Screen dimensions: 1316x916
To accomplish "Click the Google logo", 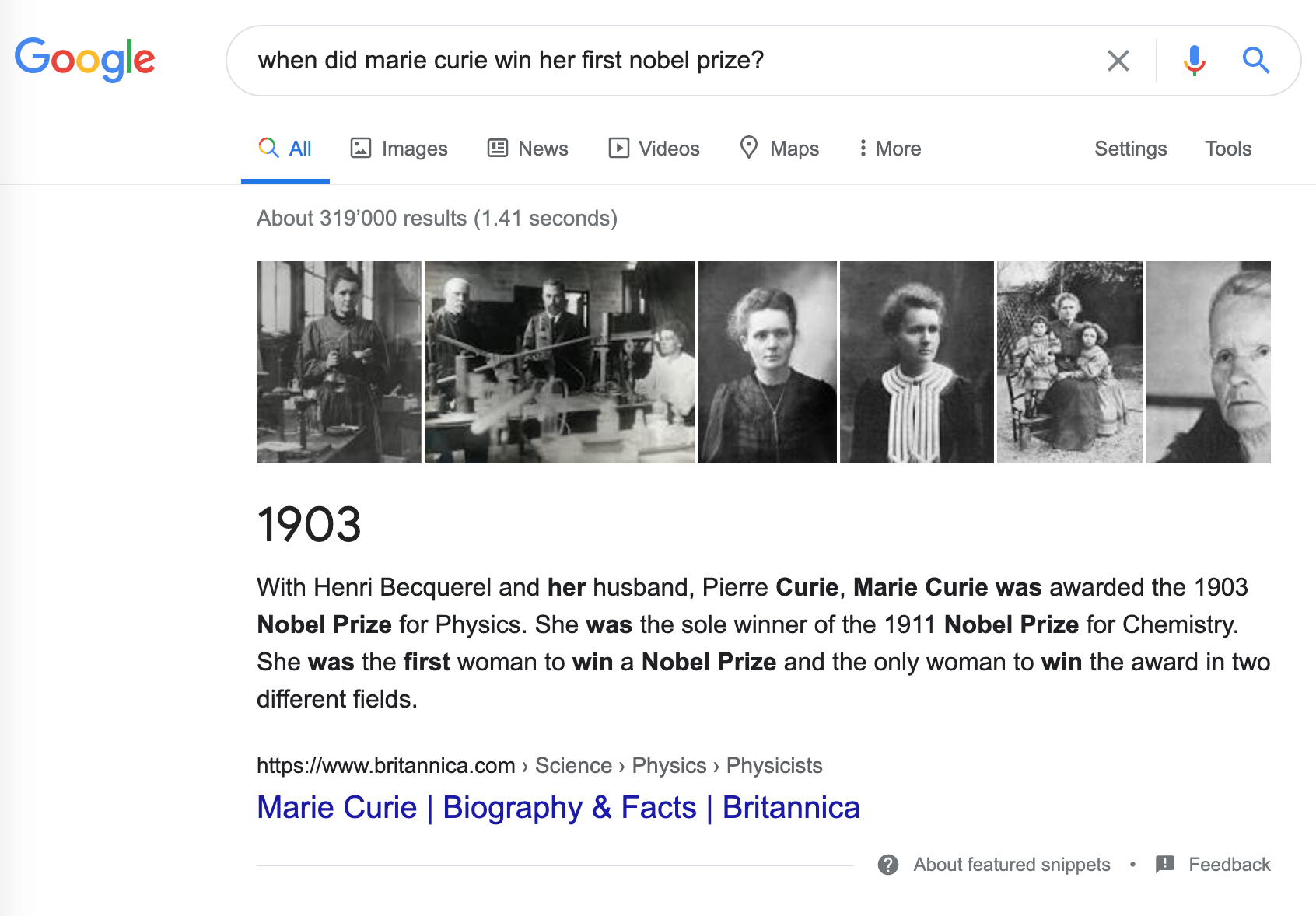I will click(85, 60).
